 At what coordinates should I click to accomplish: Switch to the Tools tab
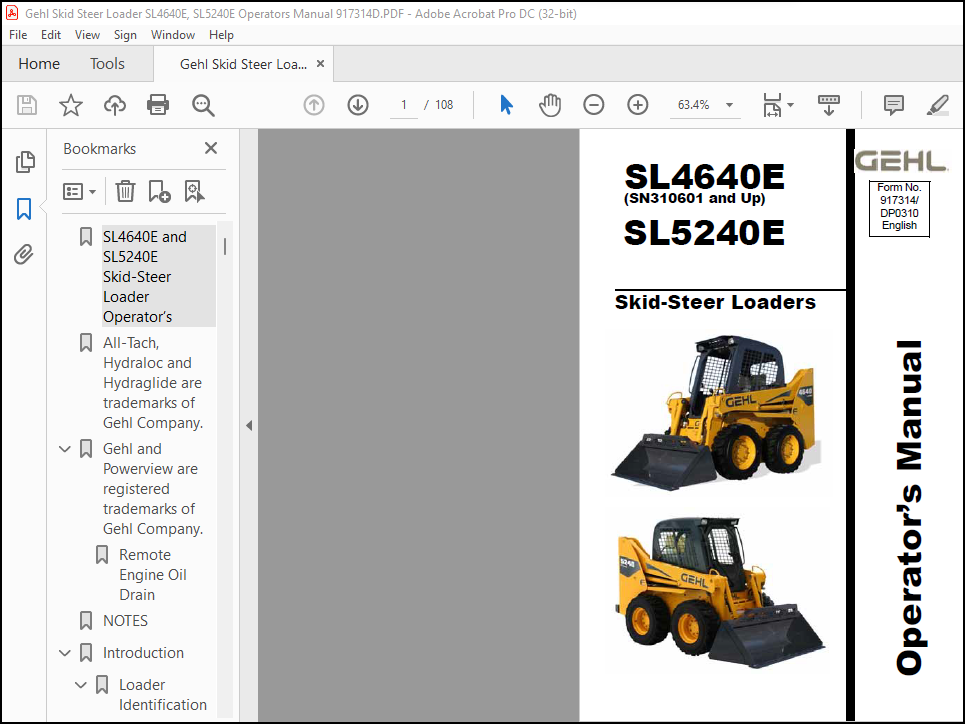coord(107,63)
